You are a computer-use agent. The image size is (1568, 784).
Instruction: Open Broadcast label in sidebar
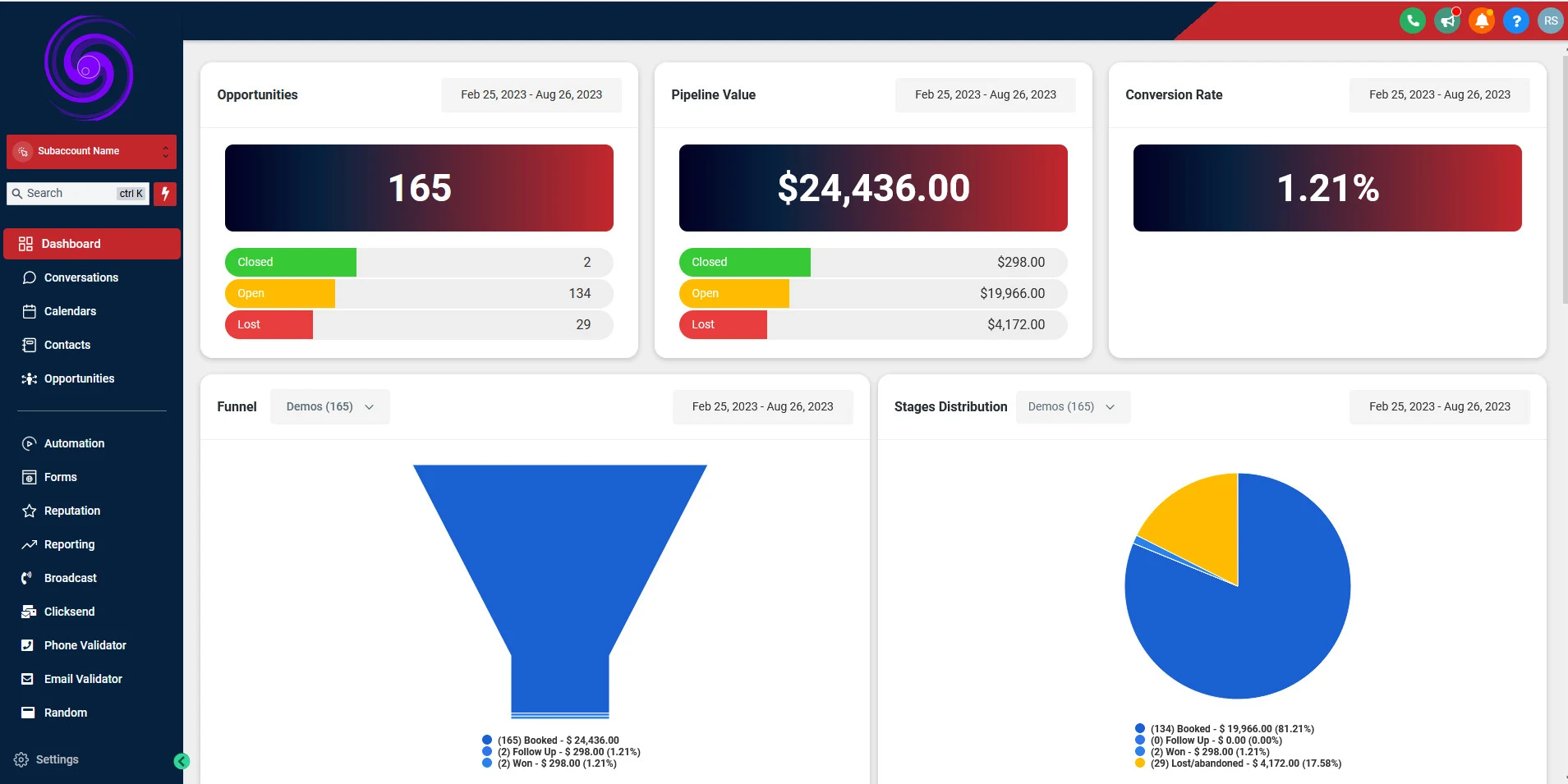click(71, 578)
